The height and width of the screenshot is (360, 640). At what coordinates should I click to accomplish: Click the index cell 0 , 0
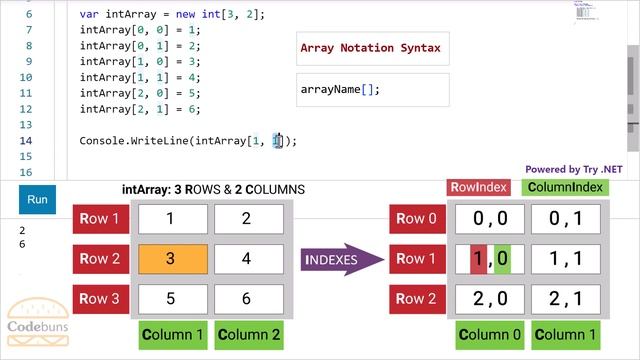tap(490, 219)
